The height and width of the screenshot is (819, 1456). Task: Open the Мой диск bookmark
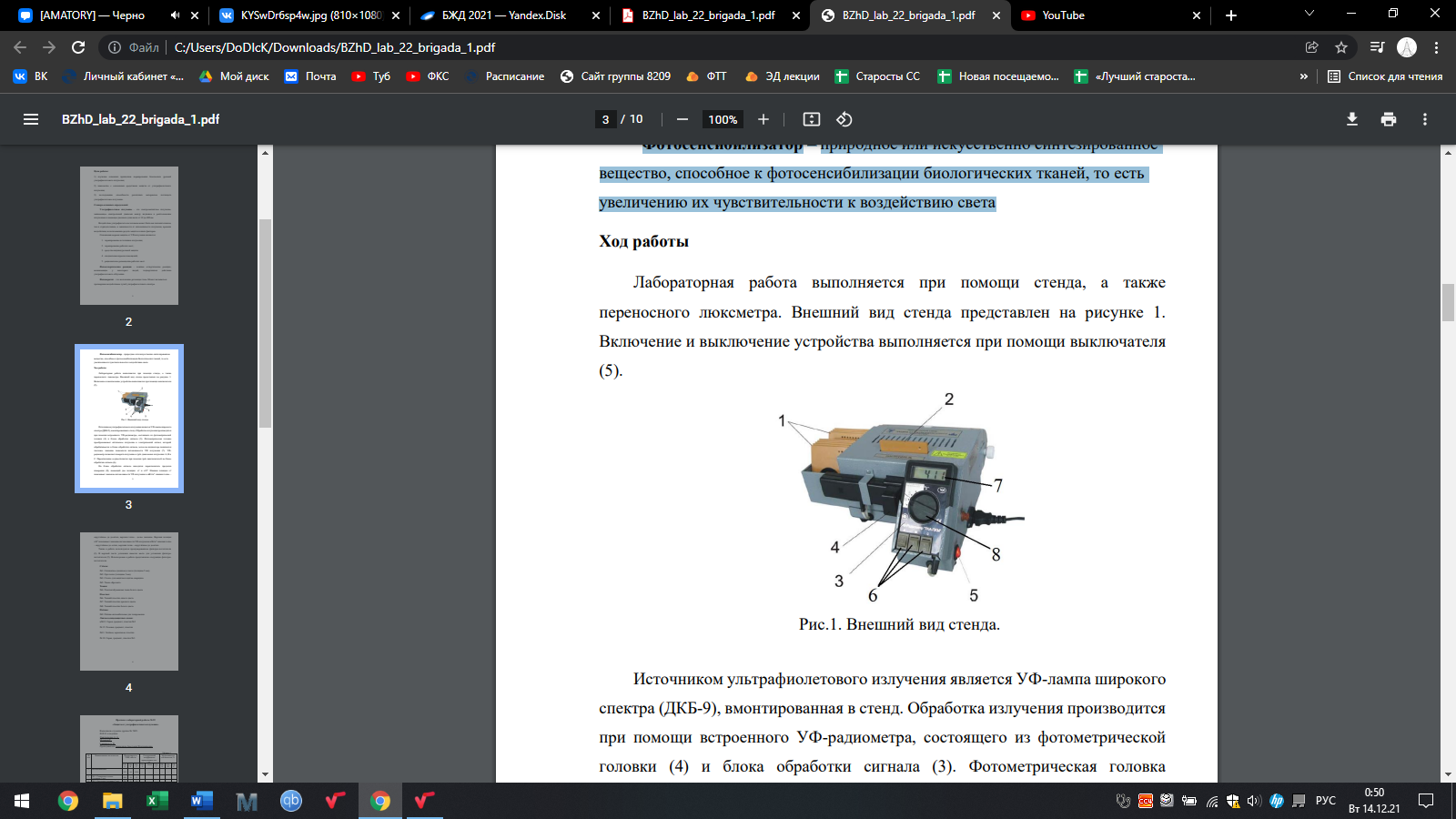pos(234,76)
